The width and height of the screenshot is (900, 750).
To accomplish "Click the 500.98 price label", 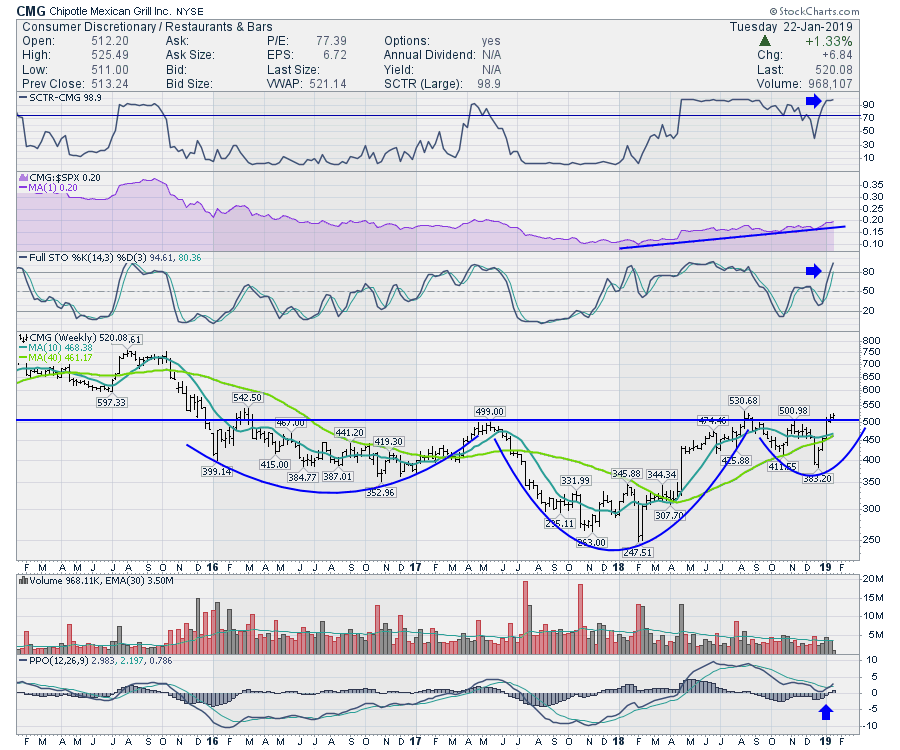I will [793, 411].
